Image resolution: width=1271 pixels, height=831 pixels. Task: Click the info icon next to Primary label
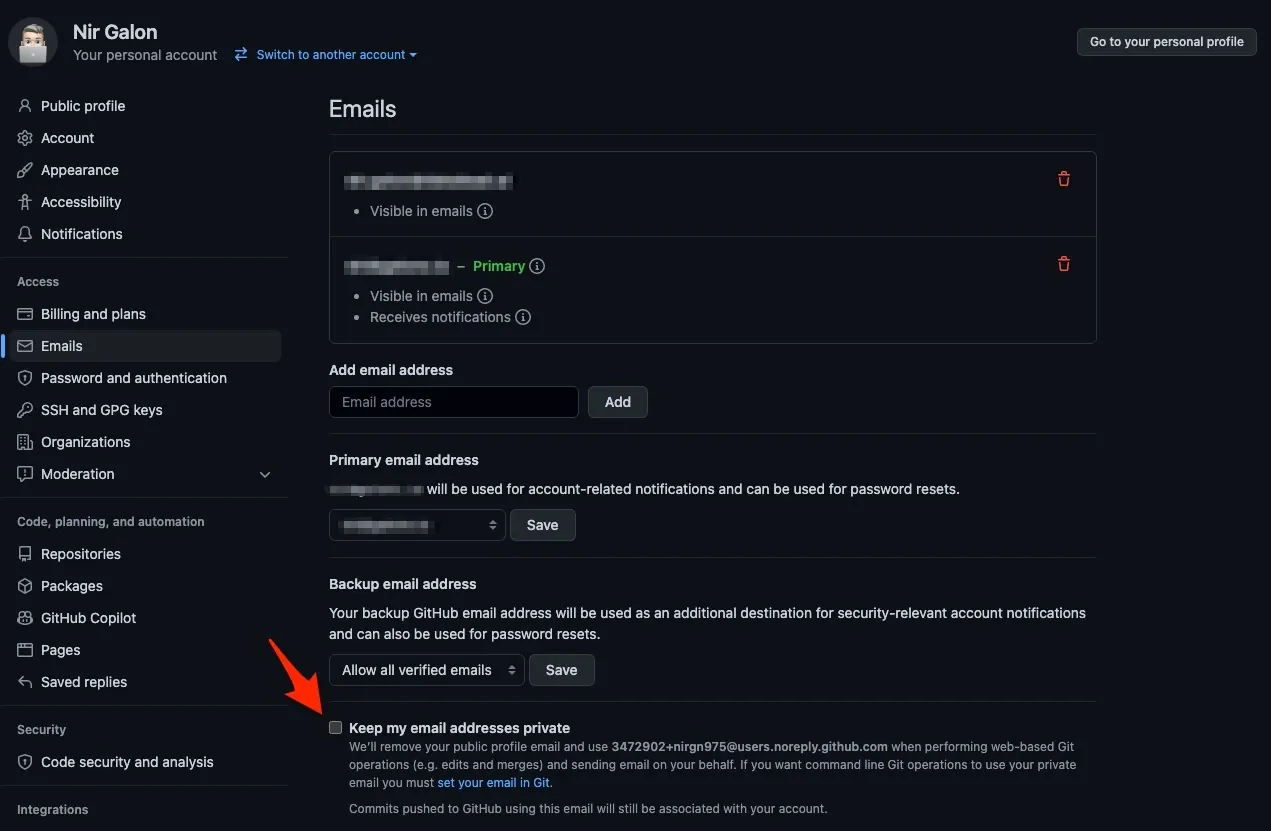point(537,266)
